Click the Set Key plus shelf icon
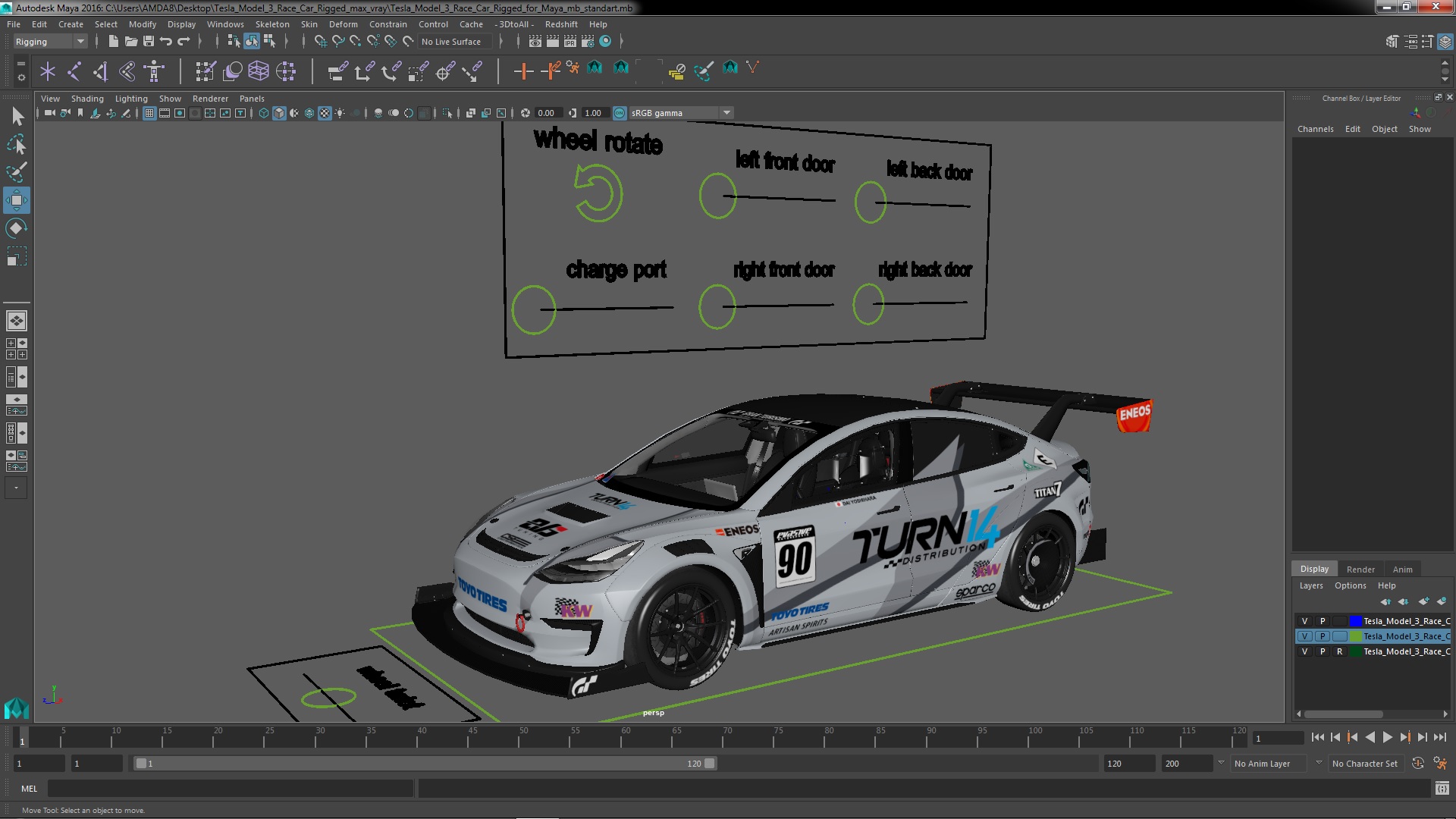The image size is (1456, 819). (x=522, y=72)
